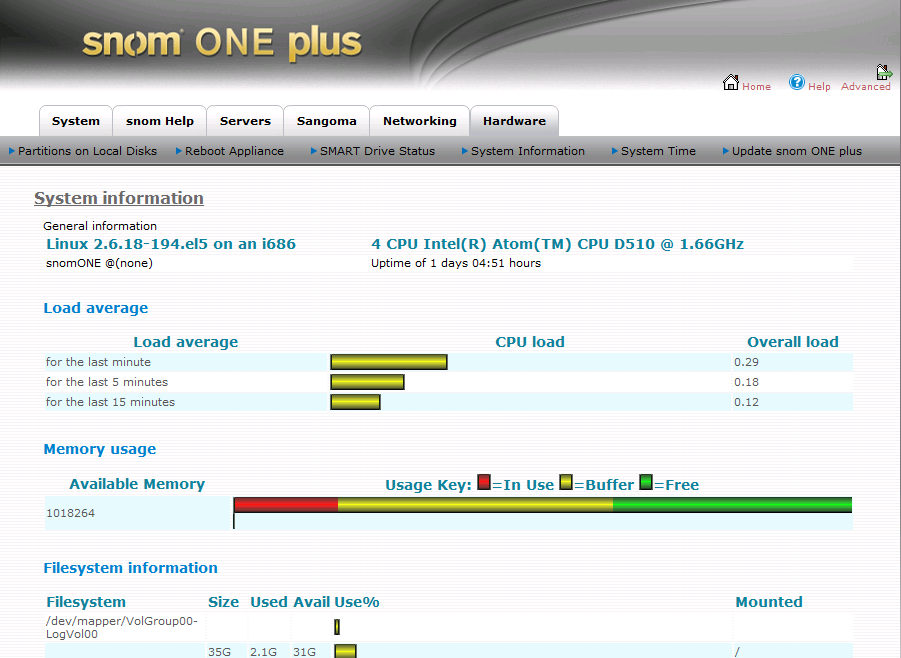Click the 35G size cell

[x=220, y=652]
